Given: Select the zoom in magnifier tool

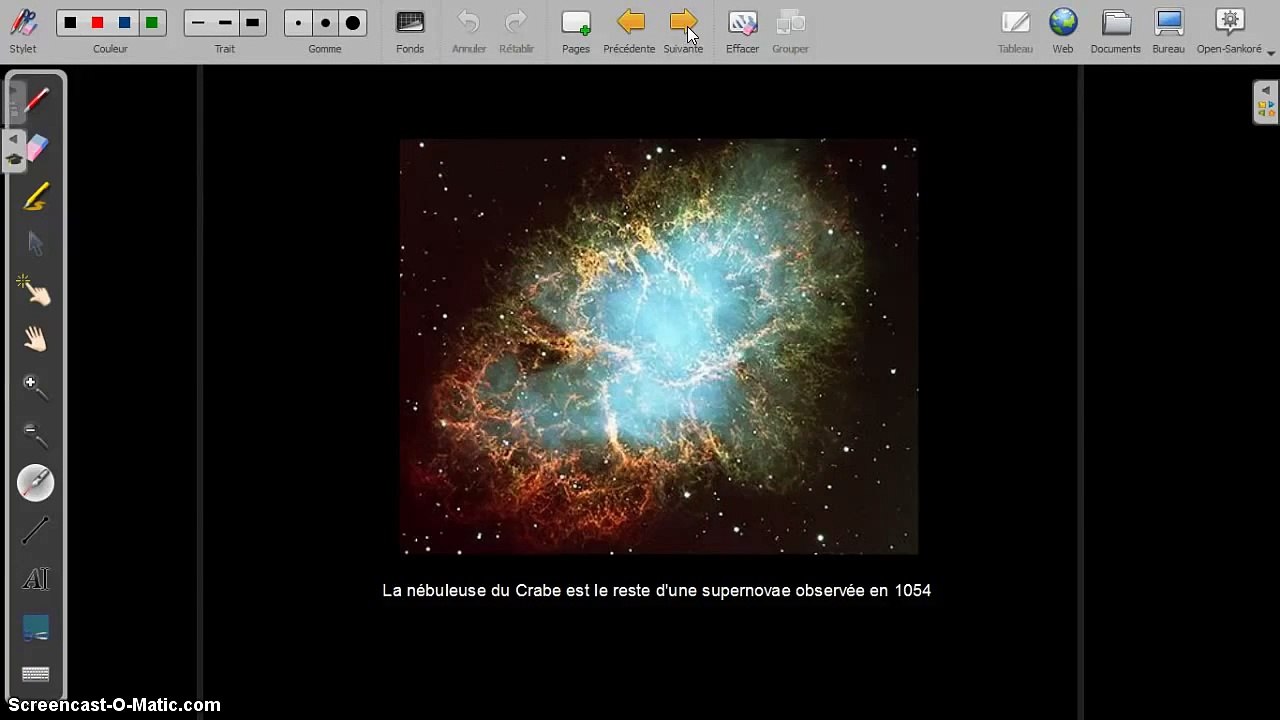Looking at the screenshot, I should pyautogui.click(x=36, y=388).
